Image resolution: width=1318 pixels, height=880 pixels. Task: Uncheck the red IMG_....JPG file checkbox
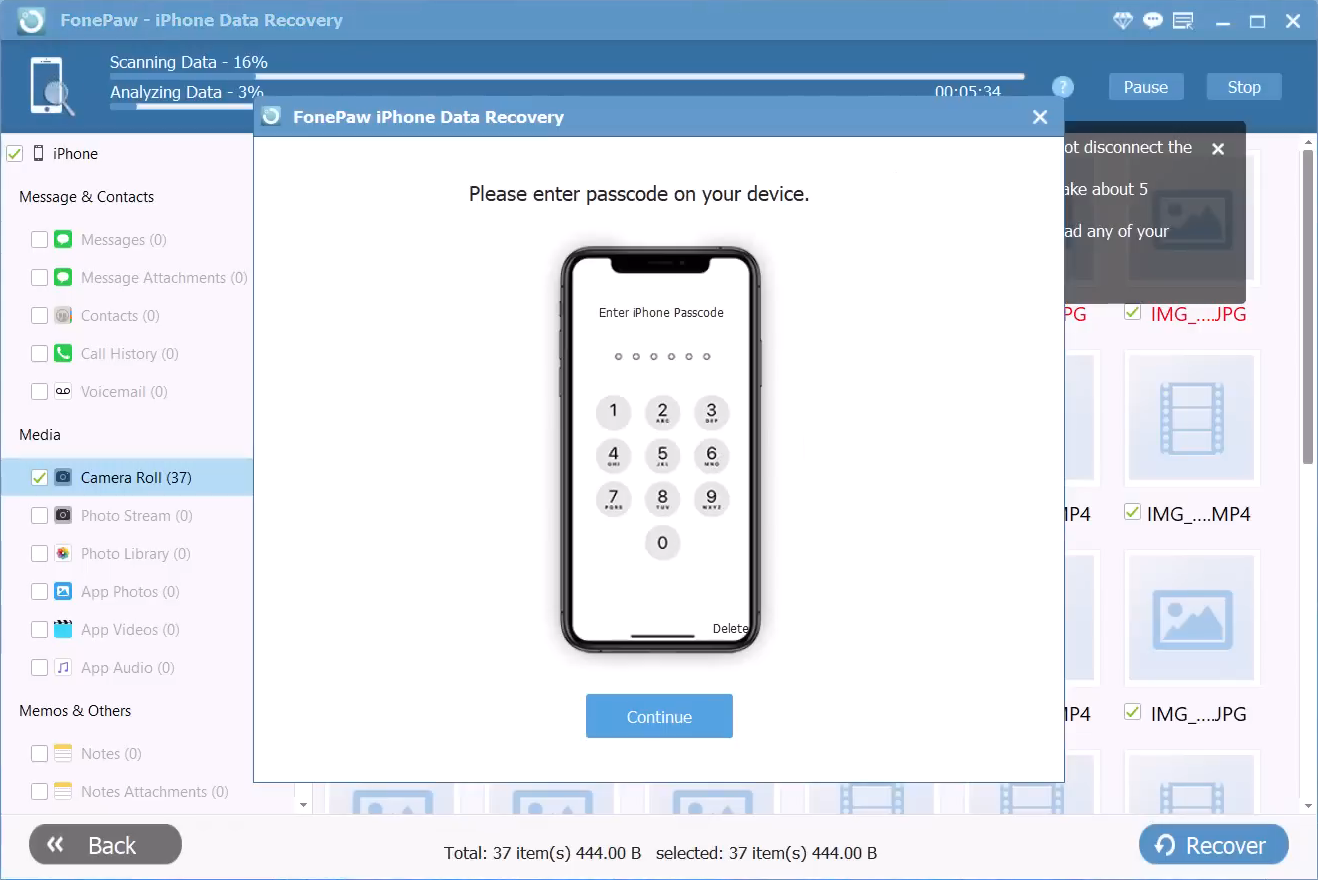(x=1132, y=312)
